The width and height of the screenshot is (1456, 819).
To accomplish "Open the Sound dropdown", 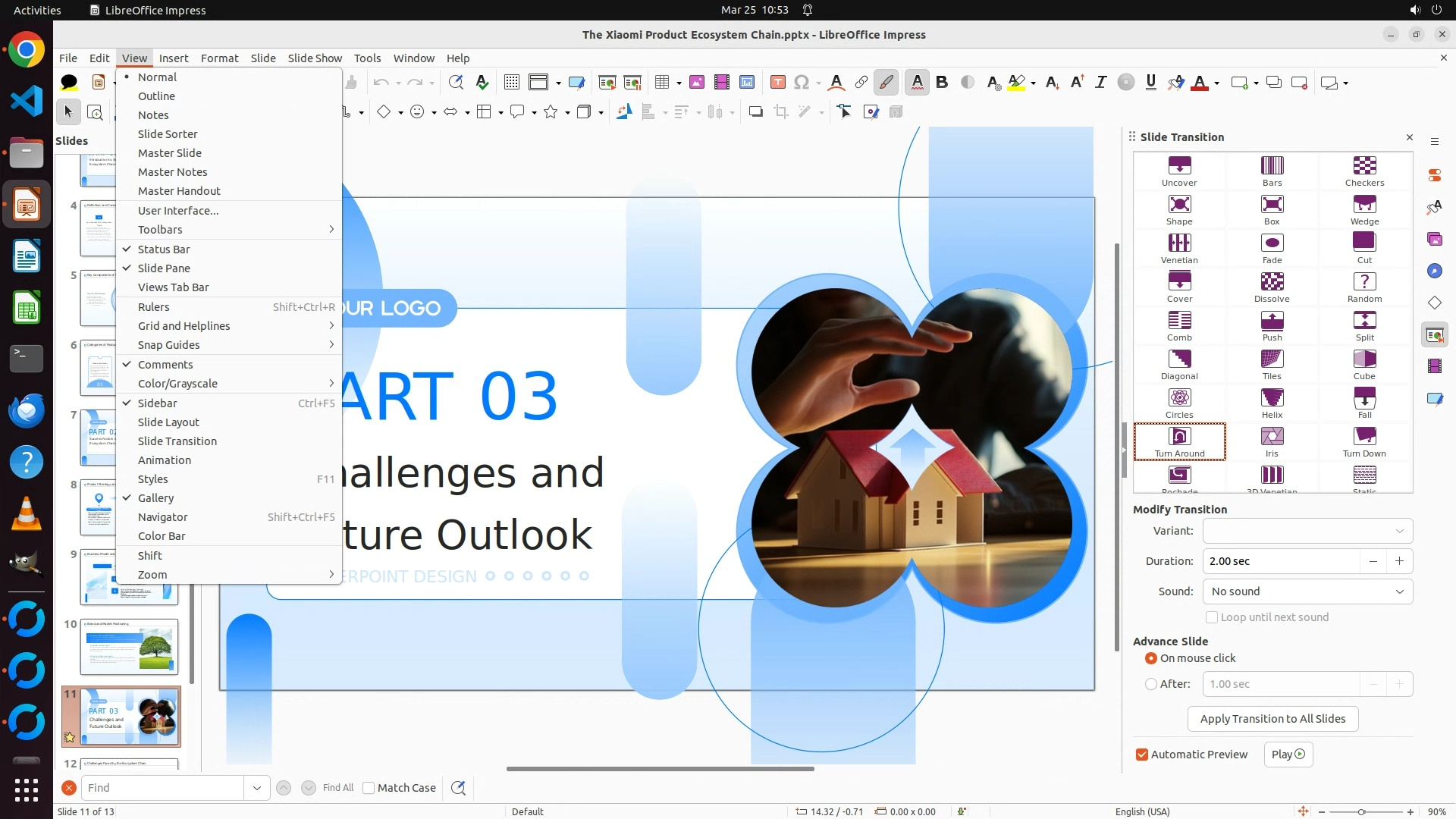I will [1307, 591].
